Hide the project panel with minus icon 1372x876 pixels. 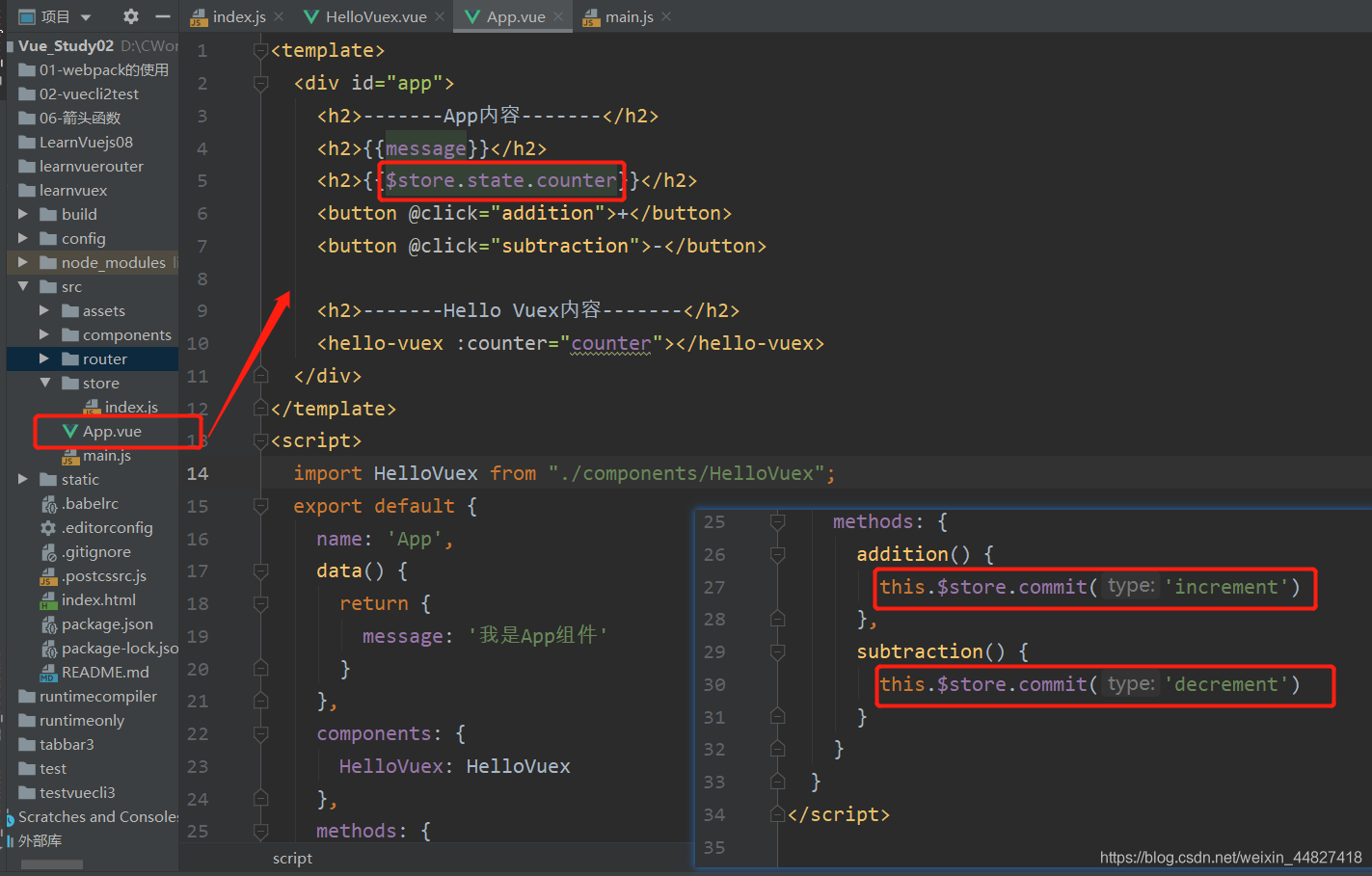(162, 16)
